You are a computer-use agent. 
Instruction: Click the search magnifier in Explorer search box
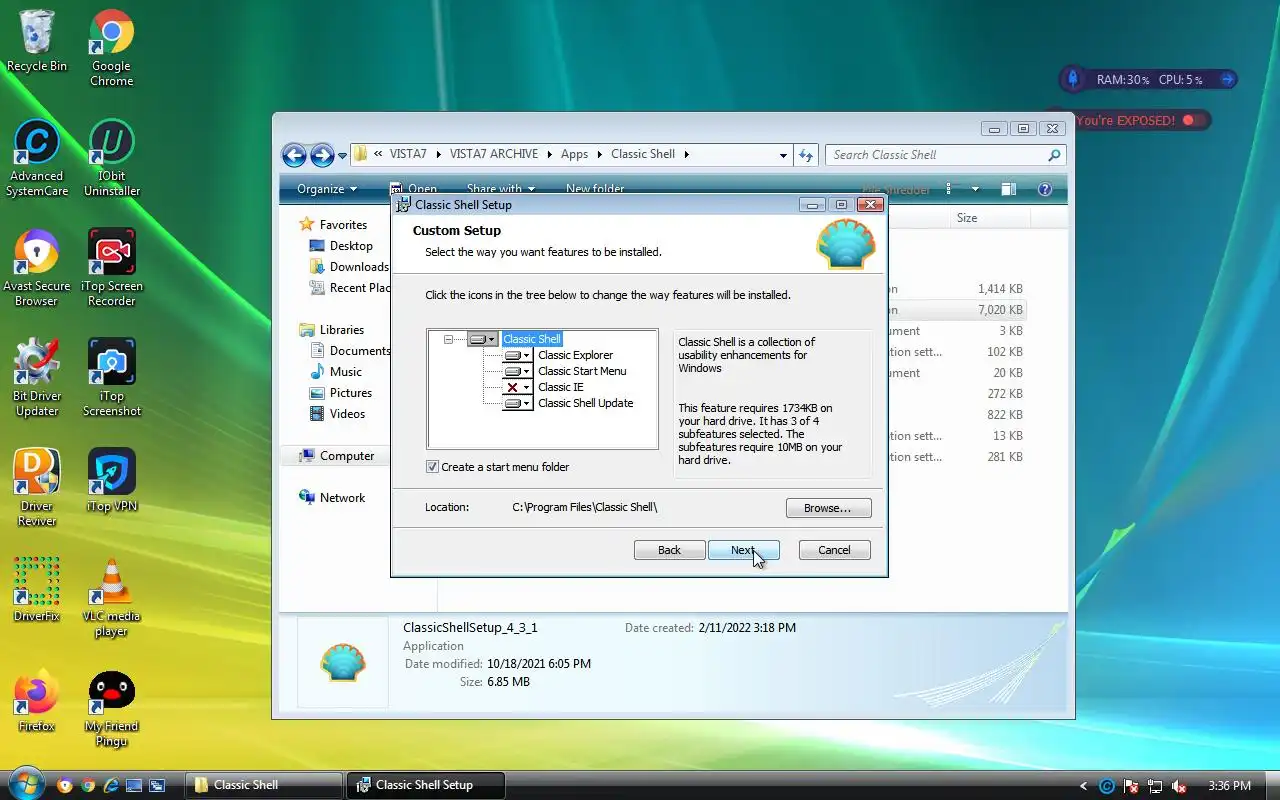[x=1053, y=155]
